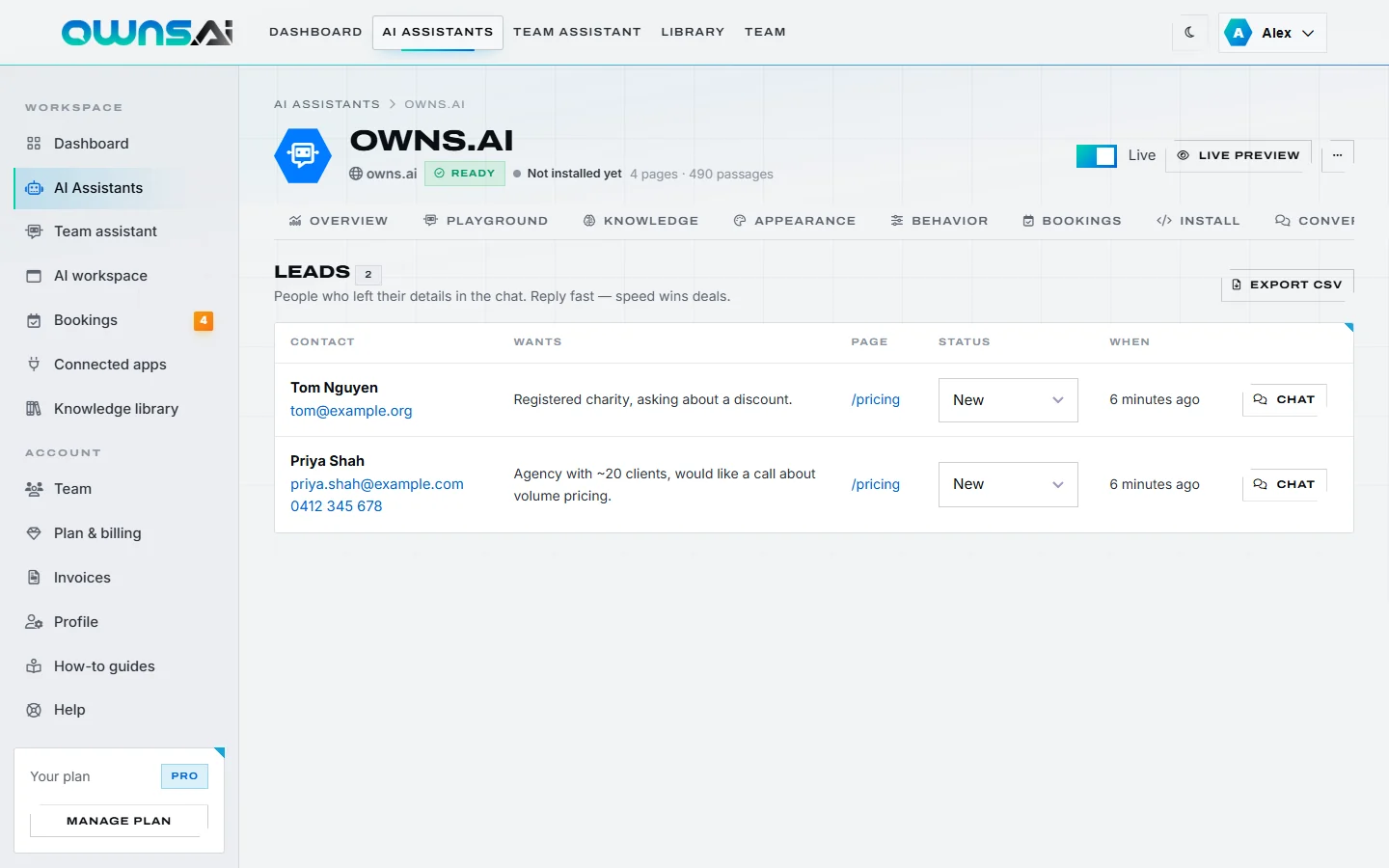Click the AI Assistants robot icon in sidebar
This screenshot has width=1389, height=868.
point(34,188)
